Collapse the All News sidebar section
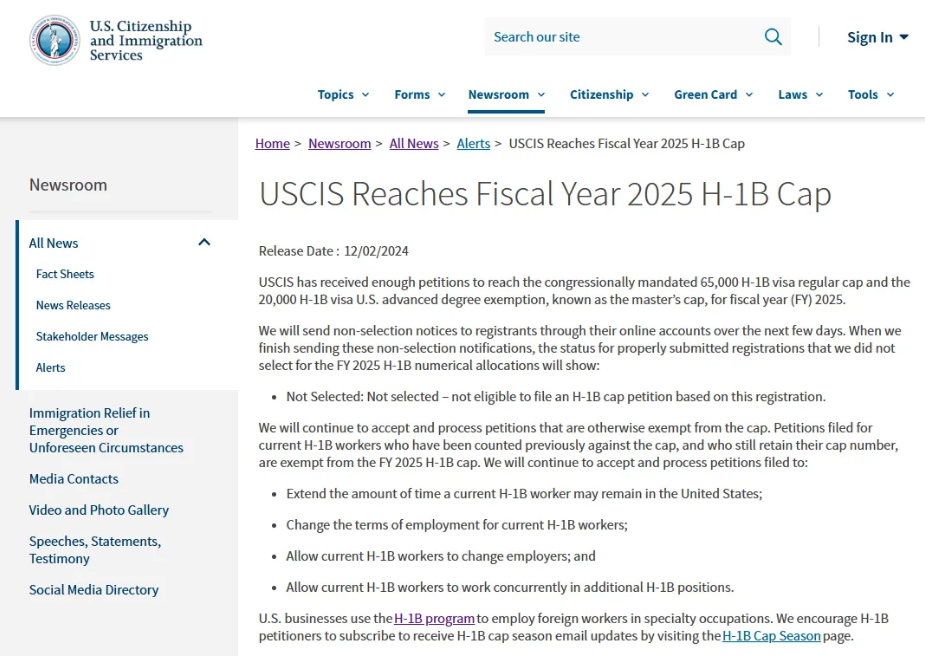Image resolution: width=925 pixels, height=659 pixels. (x=205, y=242)
